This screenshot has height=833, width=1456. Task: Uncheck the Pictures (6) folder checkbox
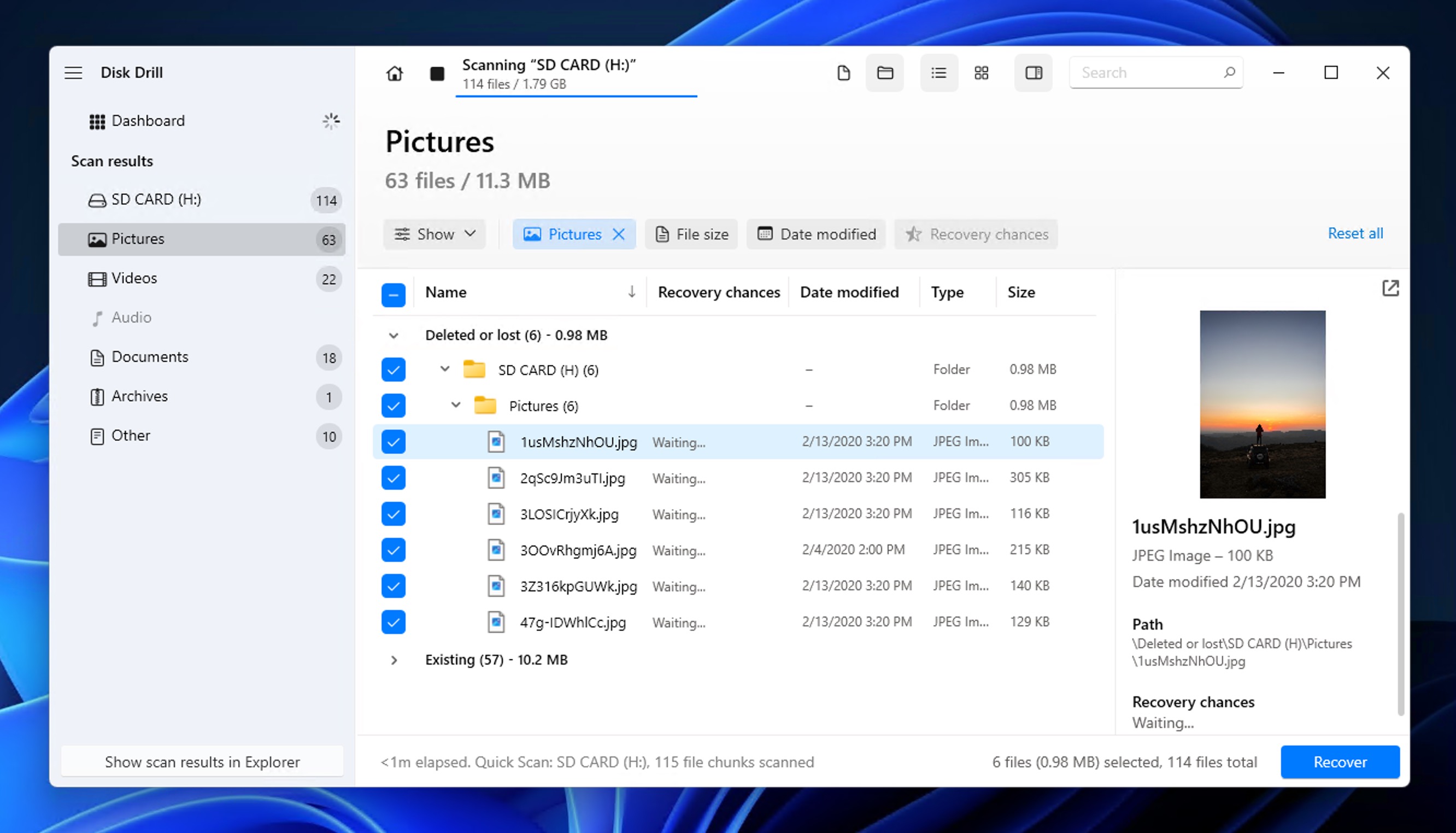pyautogui.click(x=394, y=406)
